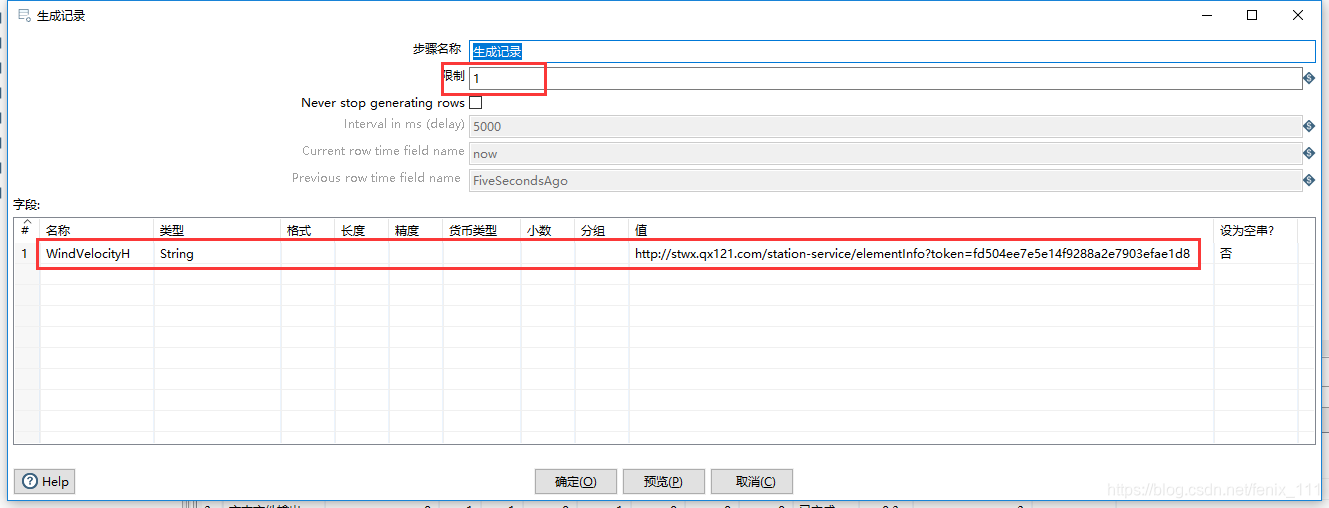Click the 名称 column header

pos(97,230)
